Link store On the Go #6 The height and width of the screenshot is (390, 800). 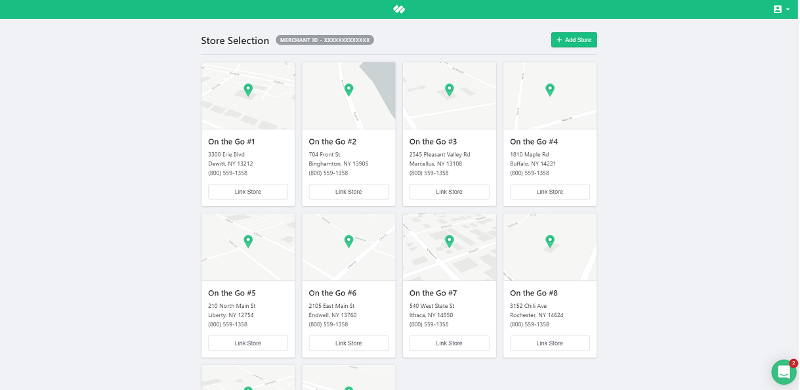(x=348, y=343)
